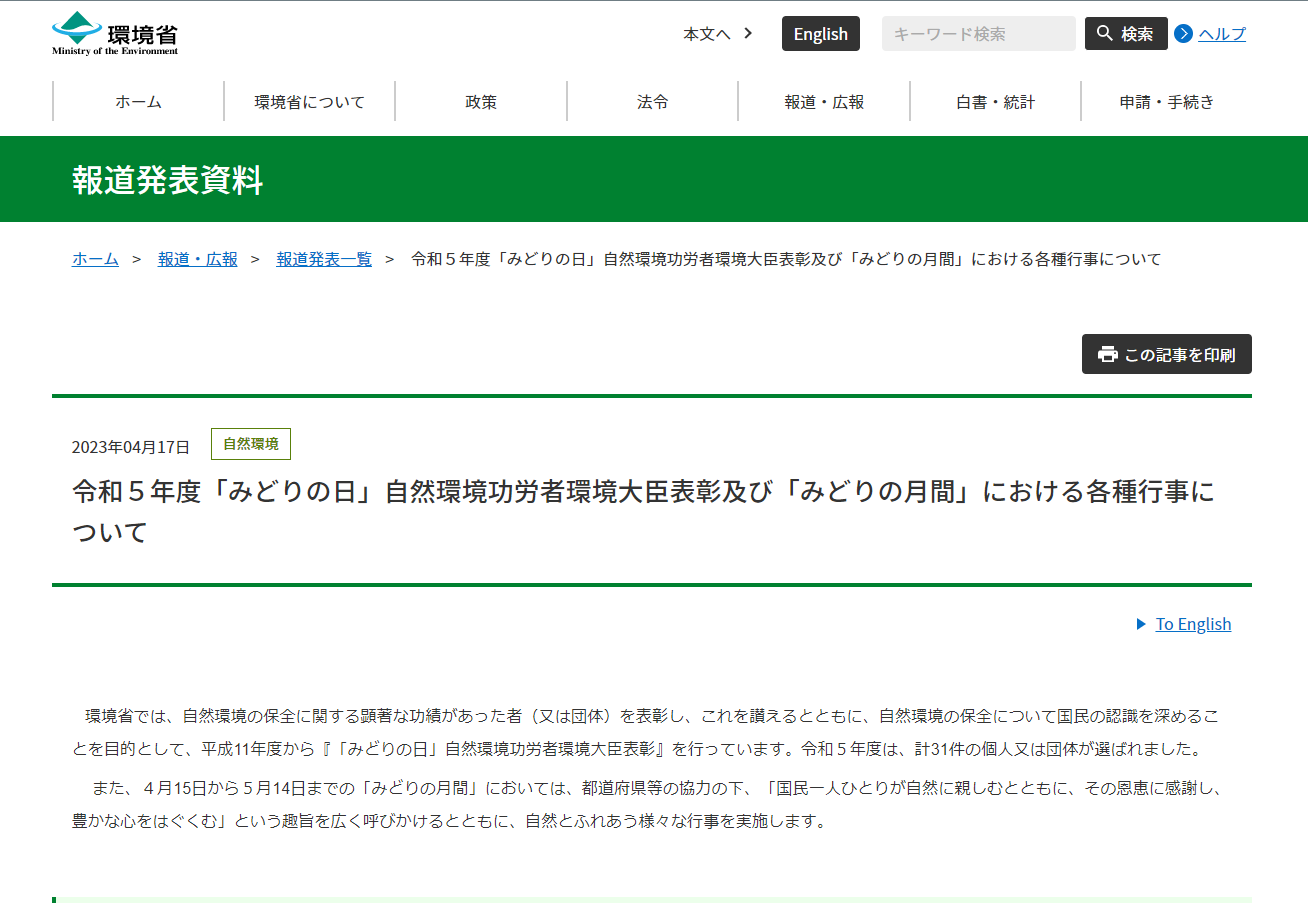
Task: Click the magnifying glass search icon
Action: click(x=1104, y=33)
